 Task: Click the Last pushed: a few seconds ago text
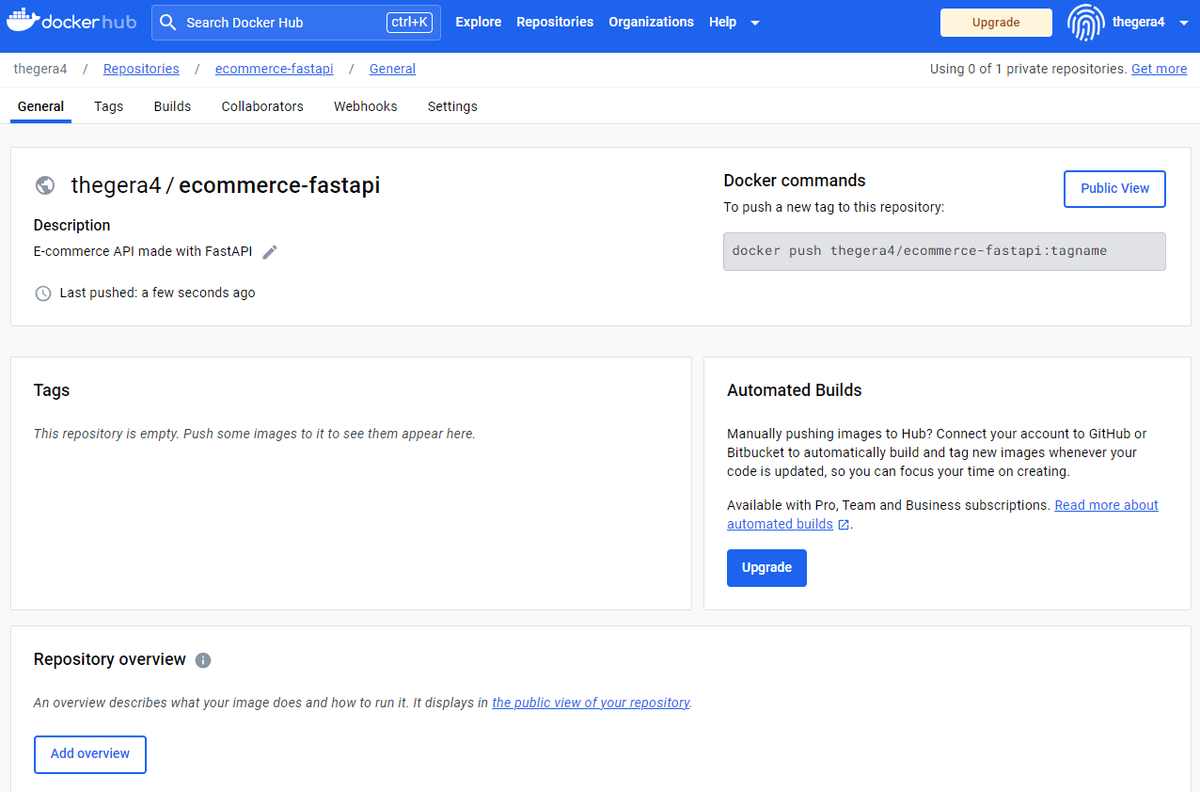click(157, 293)
